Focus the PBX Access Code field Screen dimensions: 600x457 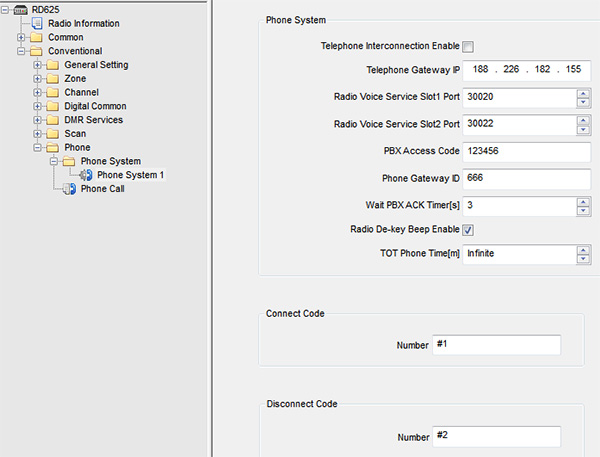tap(527, 151)
